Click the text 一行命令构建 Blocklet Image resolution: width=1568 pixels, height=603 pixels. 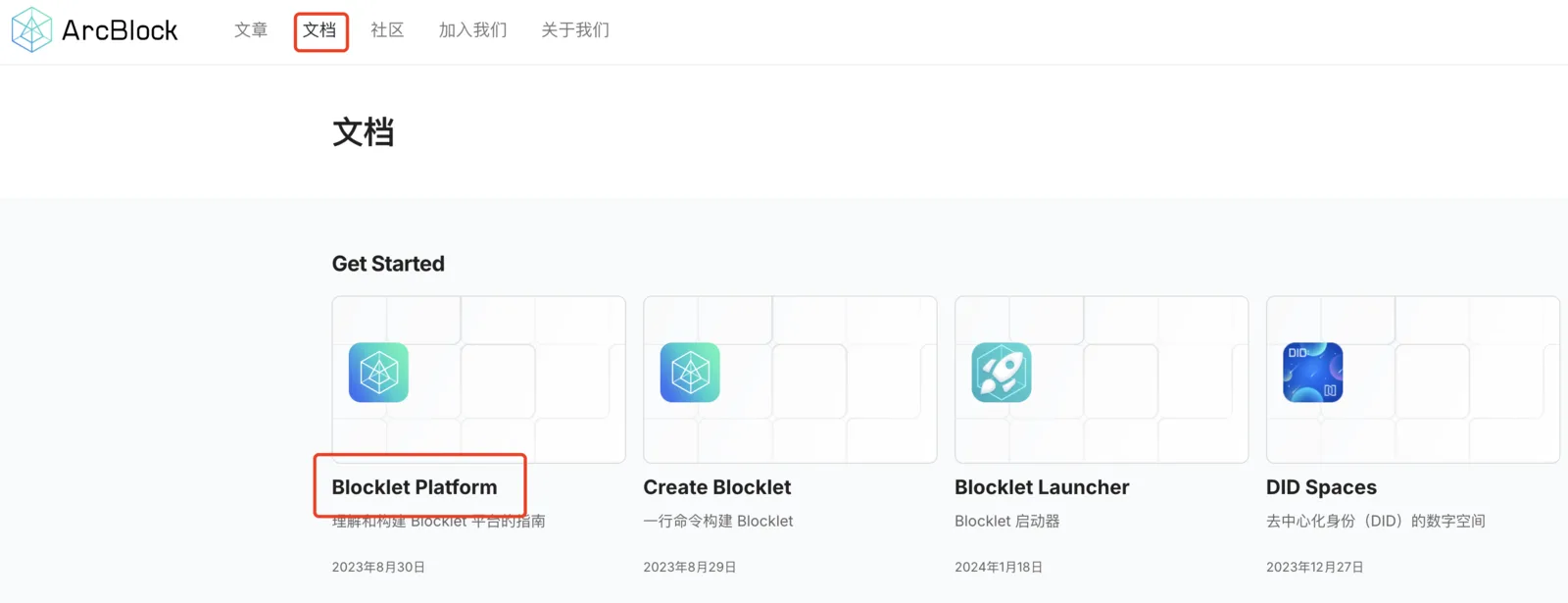click(x=718, y=522)
